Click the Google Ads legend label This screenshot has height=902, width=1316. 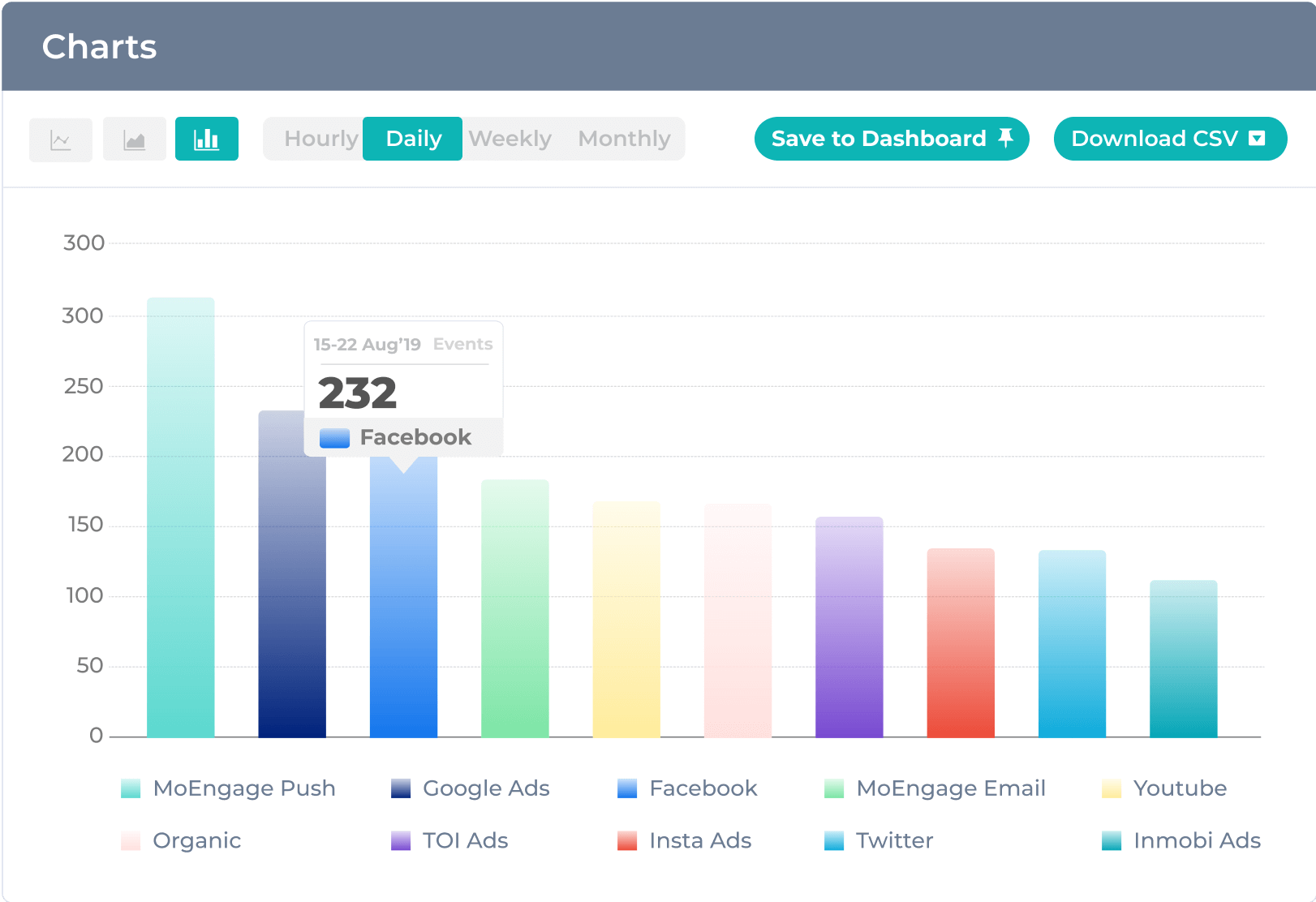pyautogui.click(x=486, y=788)
